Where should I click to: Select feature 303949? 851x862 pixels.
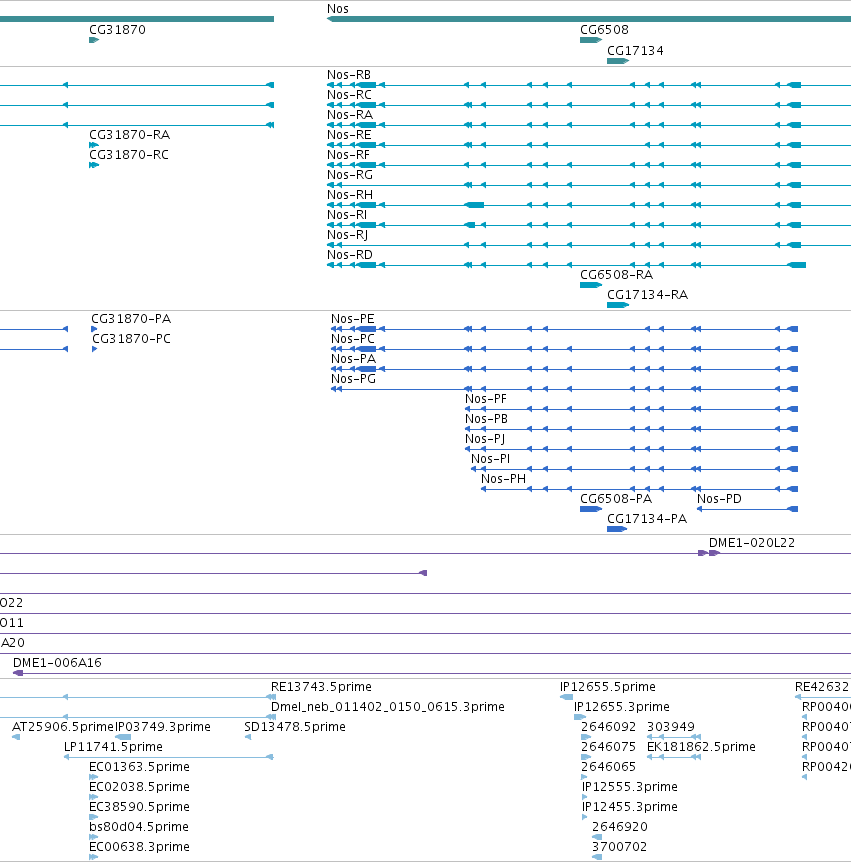tap(671, 727)
